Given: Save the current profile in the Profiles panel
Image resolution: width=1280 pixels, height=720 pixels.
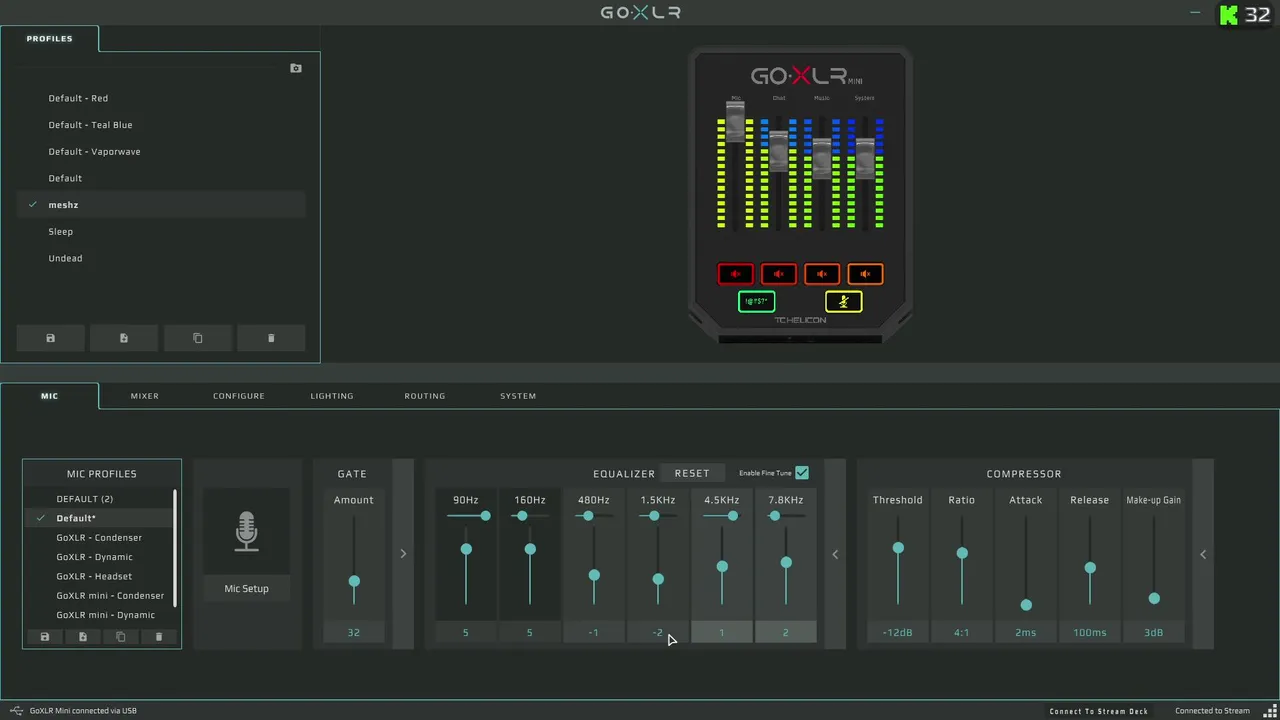Looking at the screenshot, I should tap(50, 338).
